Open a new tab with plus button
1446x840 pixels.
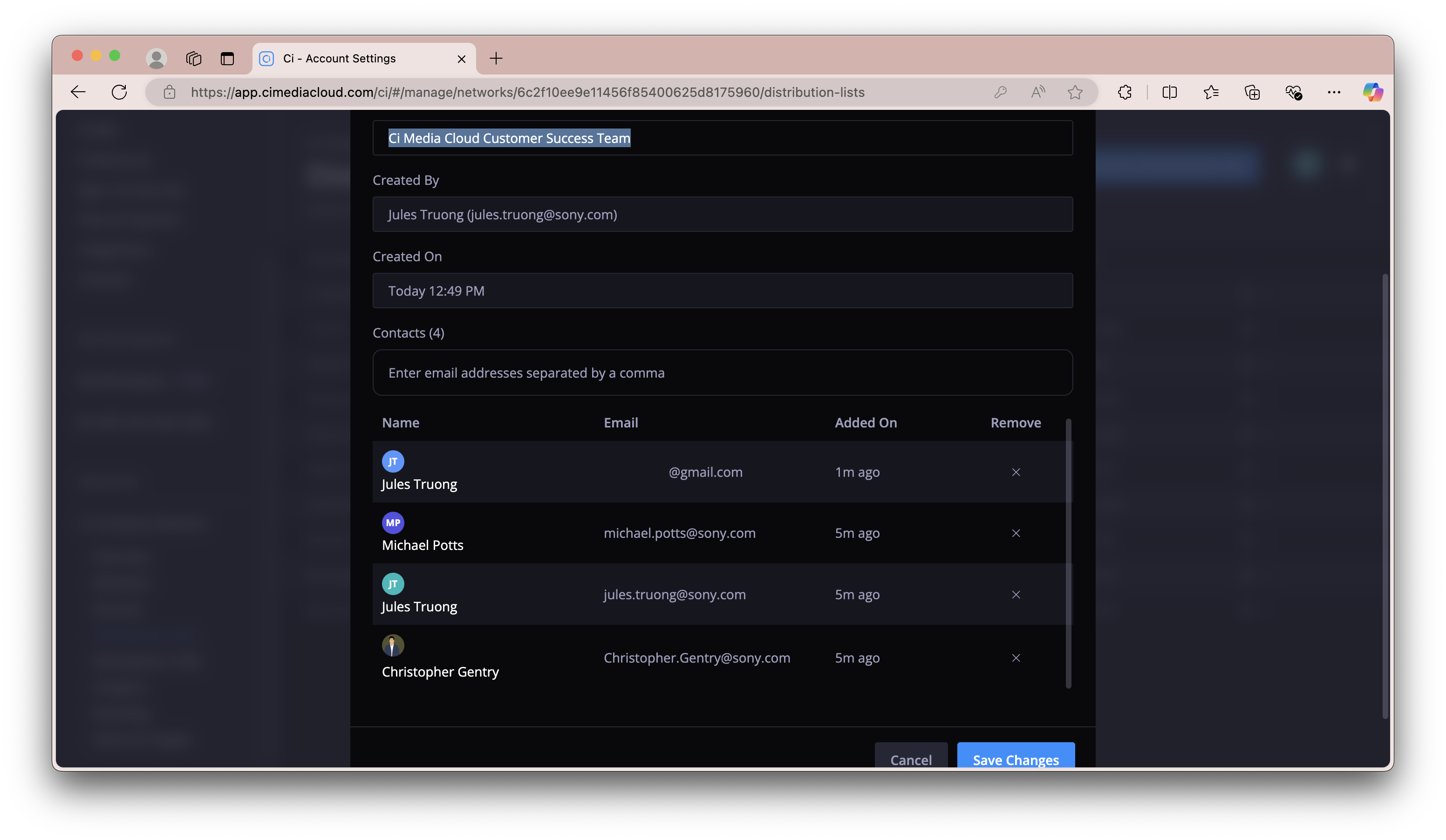[x=496, y=59]
